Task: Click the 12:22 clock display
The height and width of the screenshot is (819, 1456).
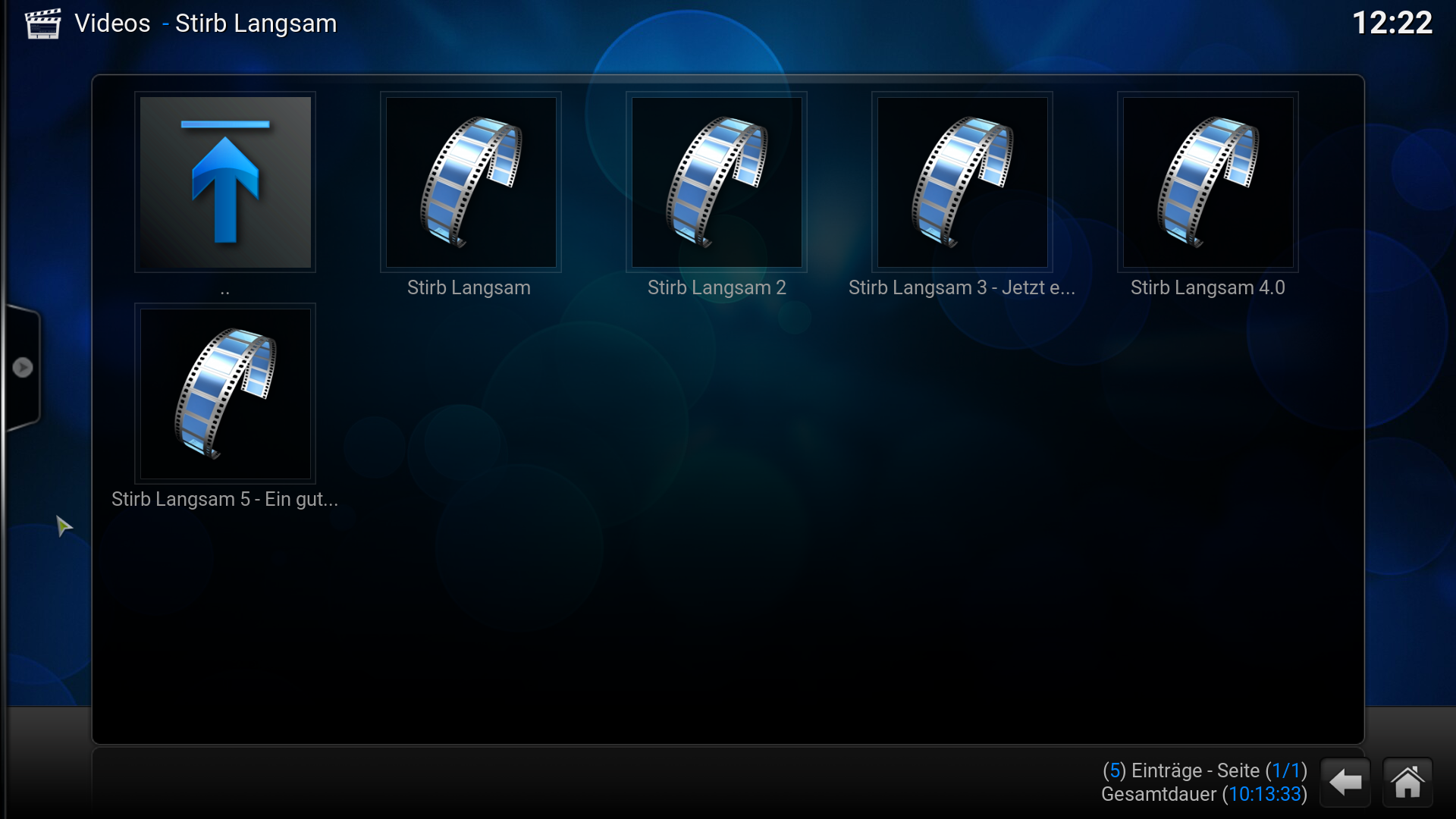Action: pos(1392,23)
